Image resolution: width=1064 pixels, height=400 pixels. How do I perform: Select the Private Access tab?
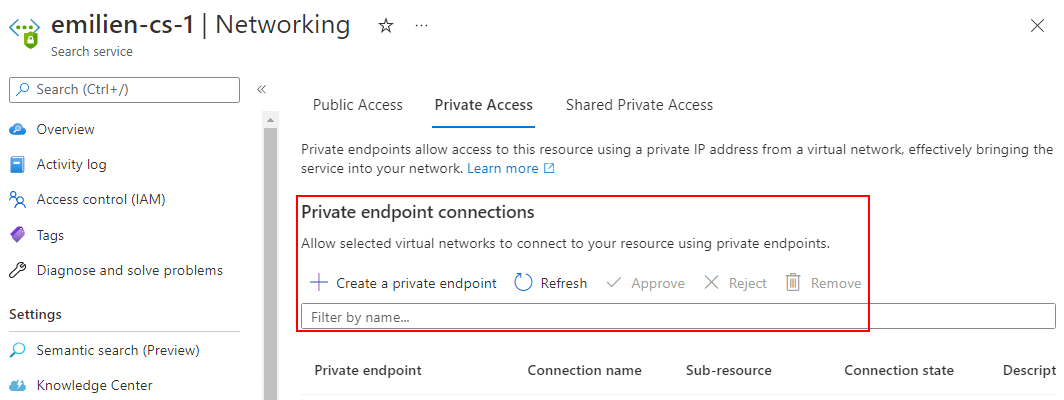pos(484,105)
